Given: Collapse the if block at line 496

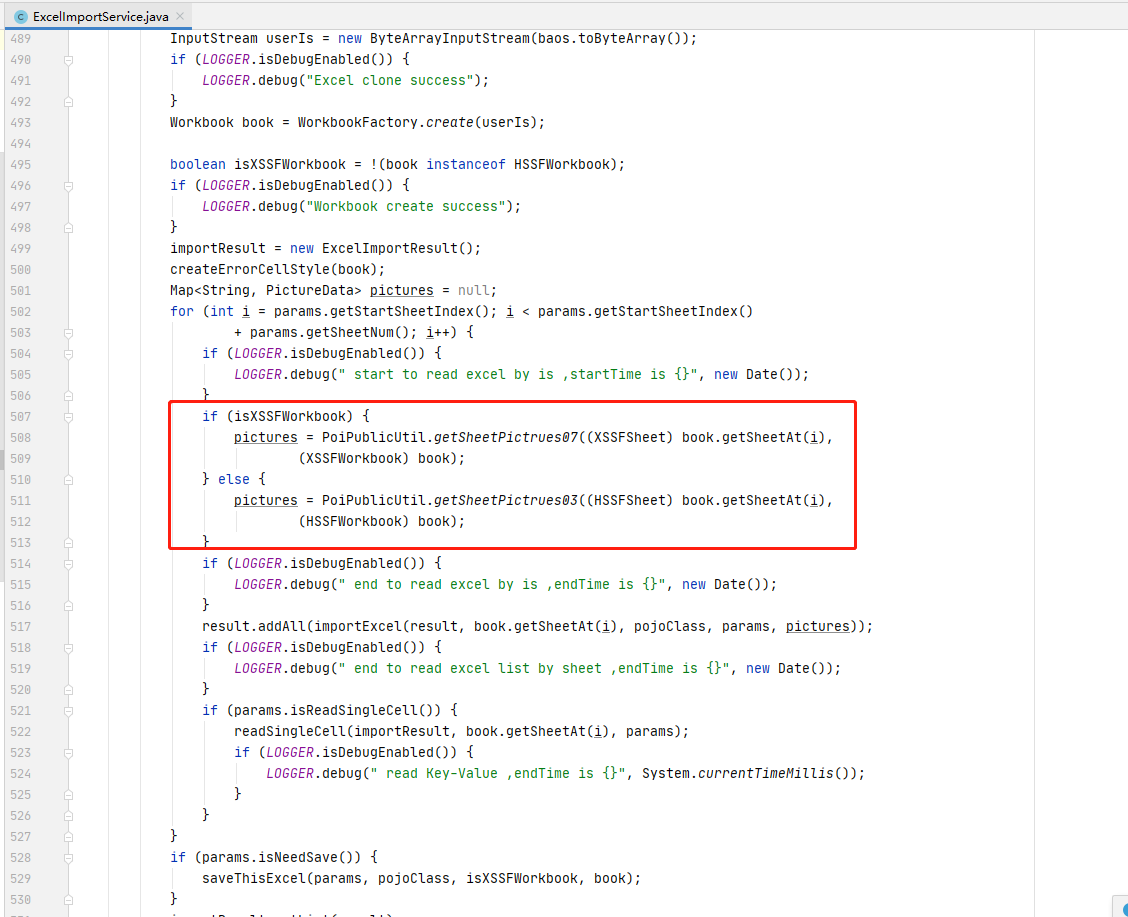Looking at the screenshot, I should (68, 186).
